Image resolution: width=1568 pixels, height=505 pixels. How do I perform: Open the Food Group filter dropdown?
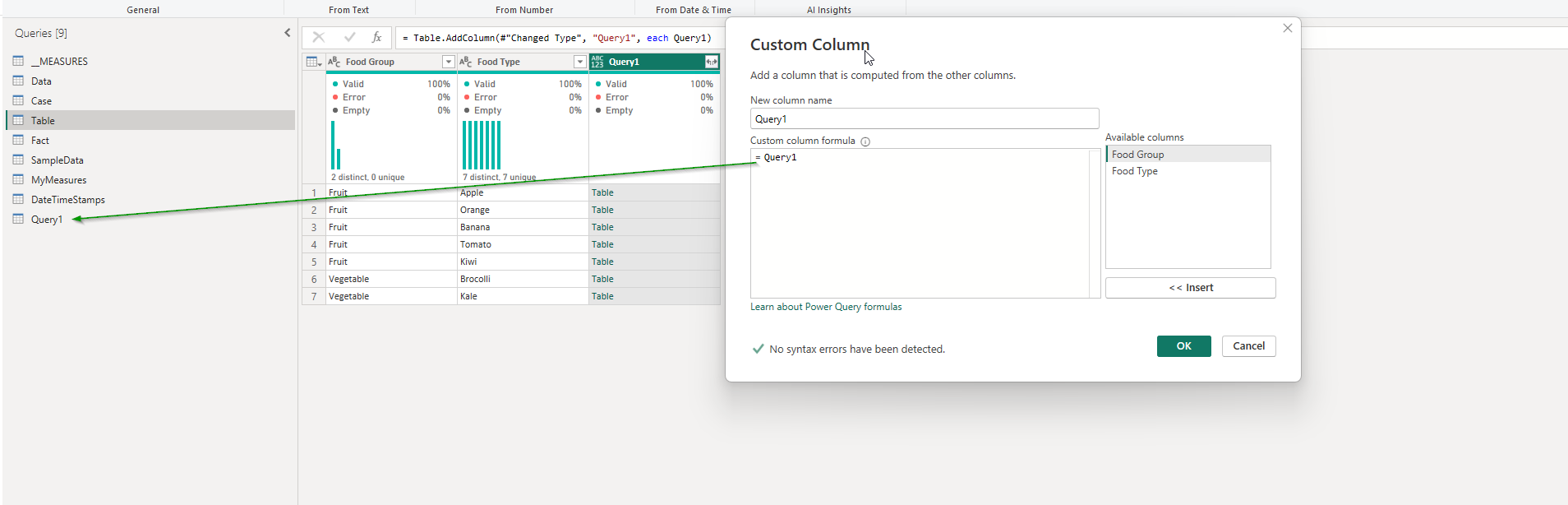point(449,62)
